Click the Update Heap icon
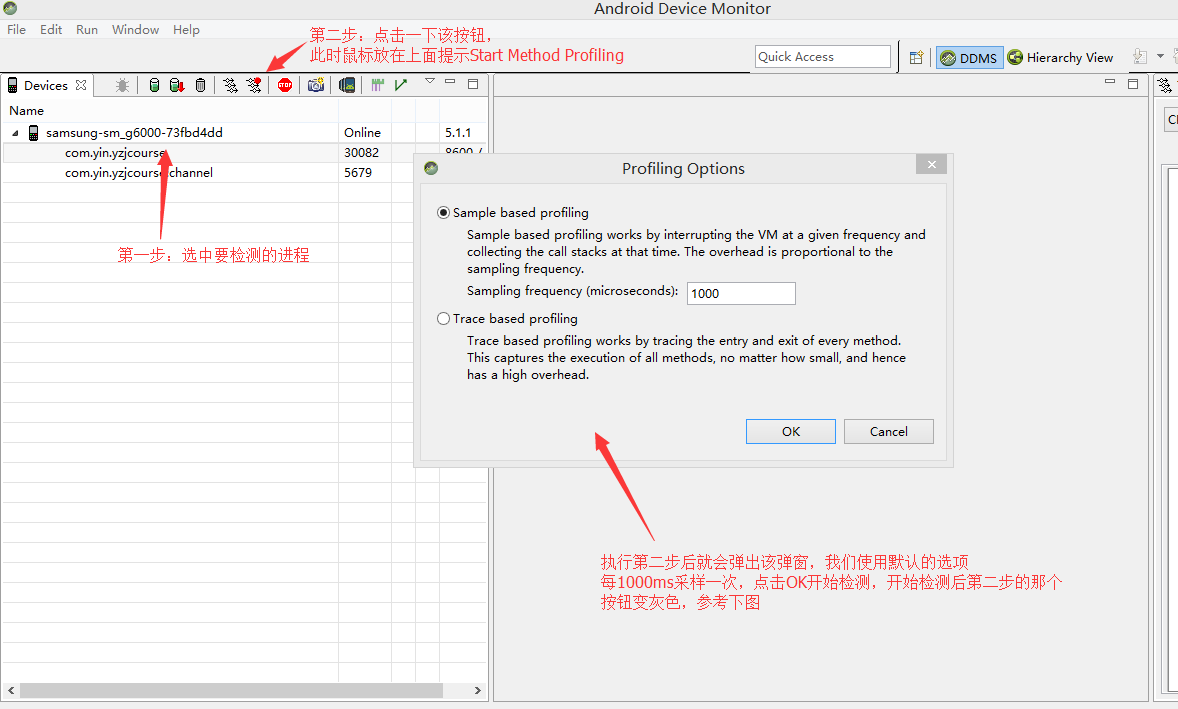This screenshot has width=1178, height=709. 154,85
